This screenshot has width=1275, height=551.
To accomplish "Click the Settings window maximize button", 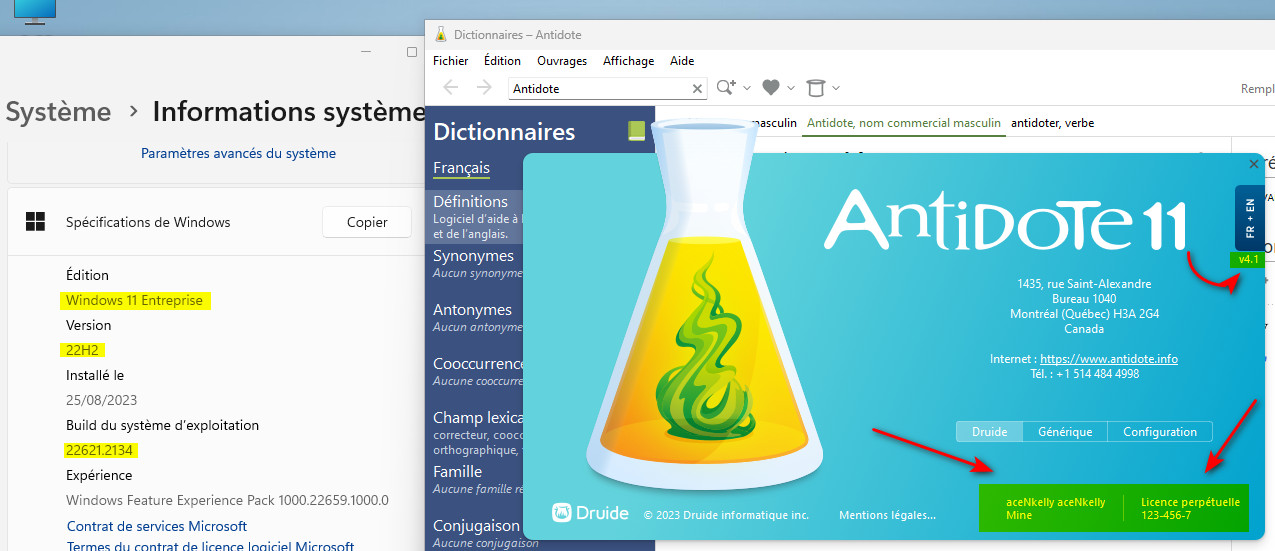I will [412, 51].
